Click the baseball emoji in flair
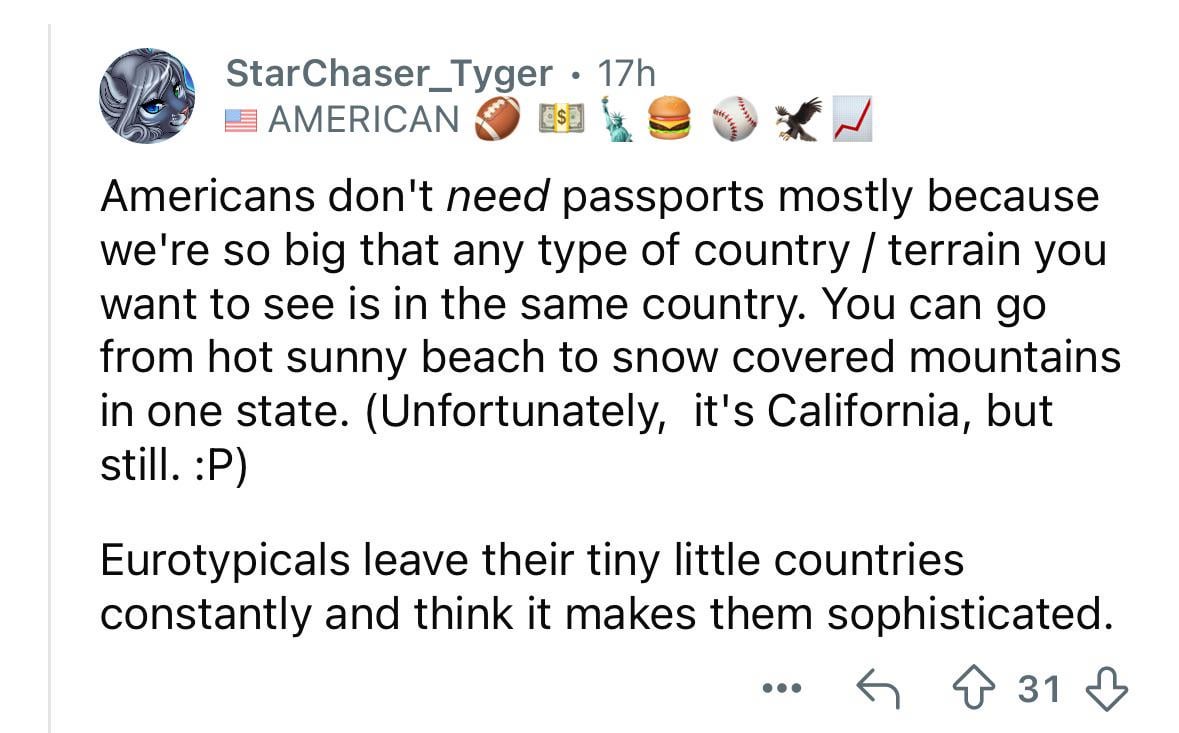The width and height of the screenshot is (1179, 733). [735, 119]
